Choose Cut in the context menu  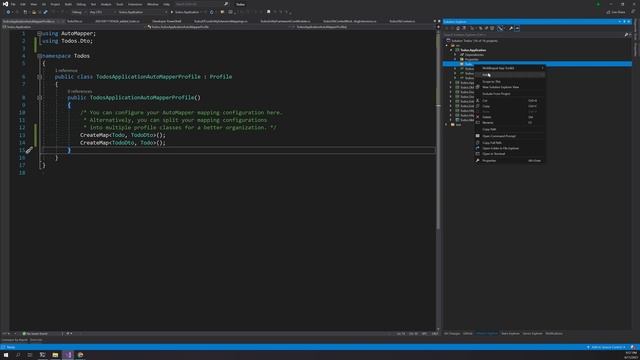coord(509,100)
